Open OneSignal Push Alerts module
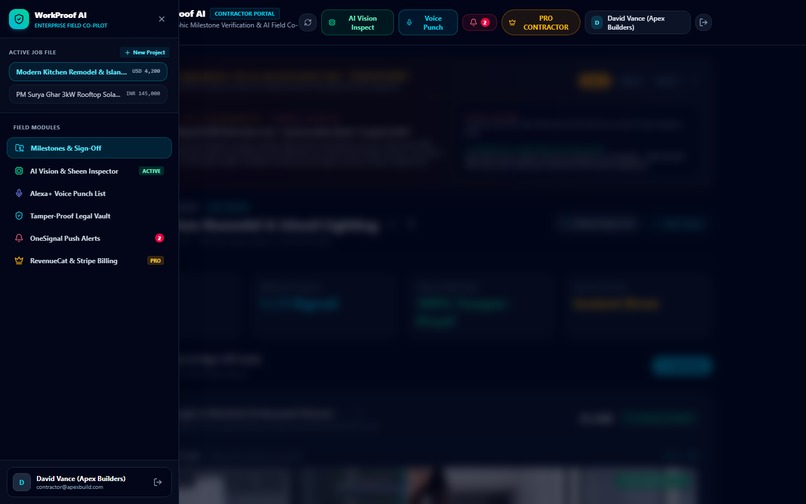 point(89,238)
